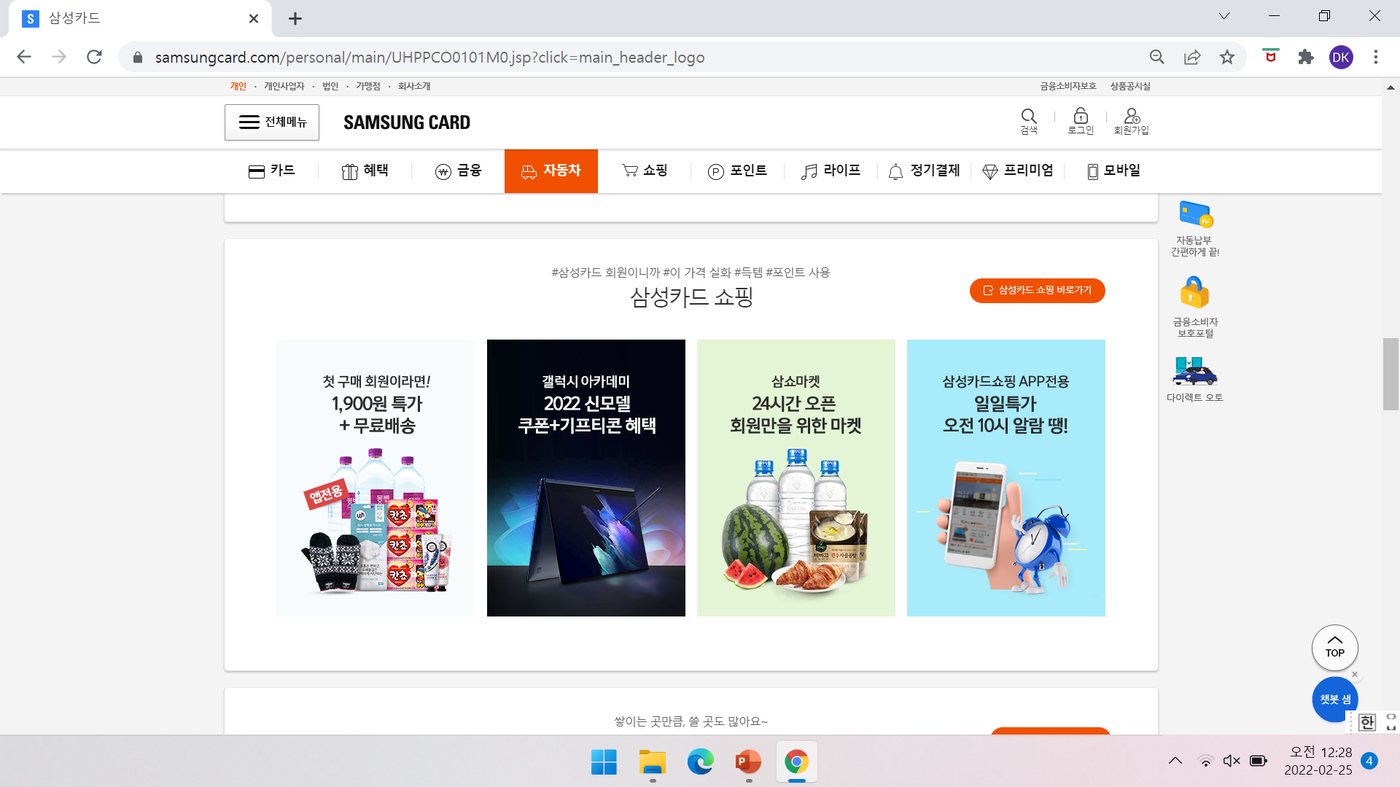
Task: Open the 법인 top link
Action: 330,86
